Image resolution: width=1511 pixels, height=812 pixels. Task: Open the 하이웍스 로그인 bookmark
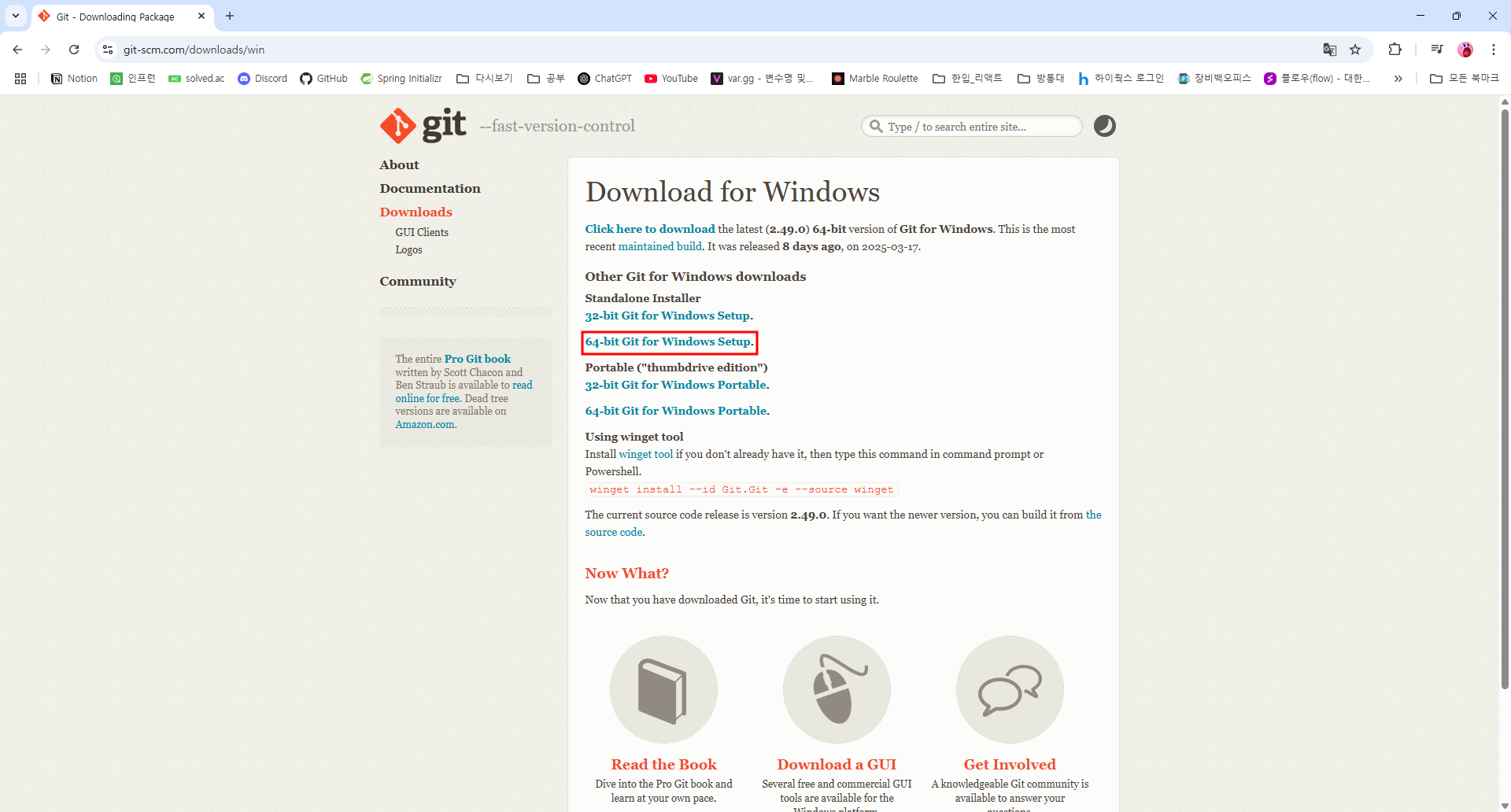[x=1121, y=79]
